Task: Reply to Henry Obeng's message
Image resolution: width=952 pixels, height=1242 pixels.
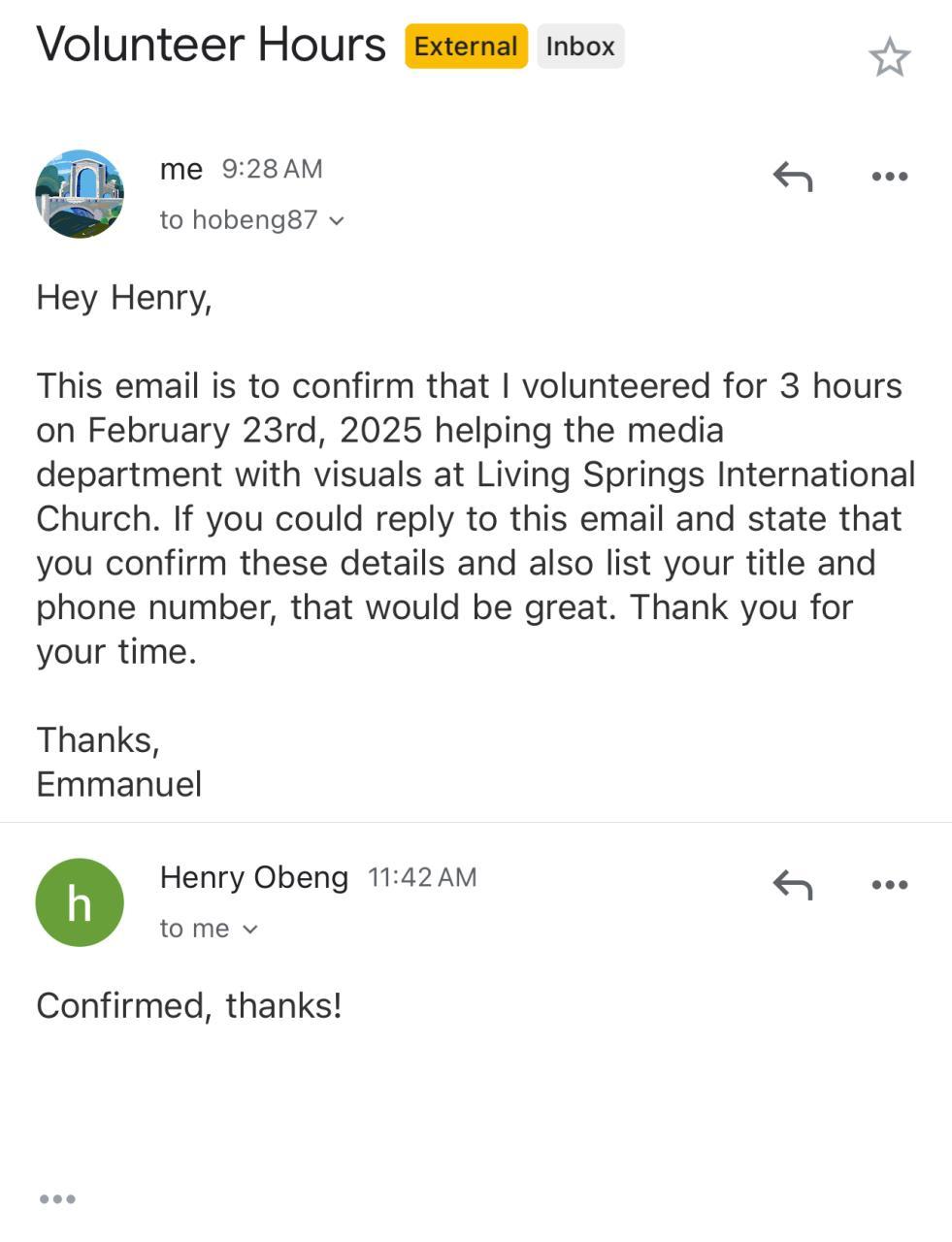Action: pyautogui.click(x=792, y=885)
